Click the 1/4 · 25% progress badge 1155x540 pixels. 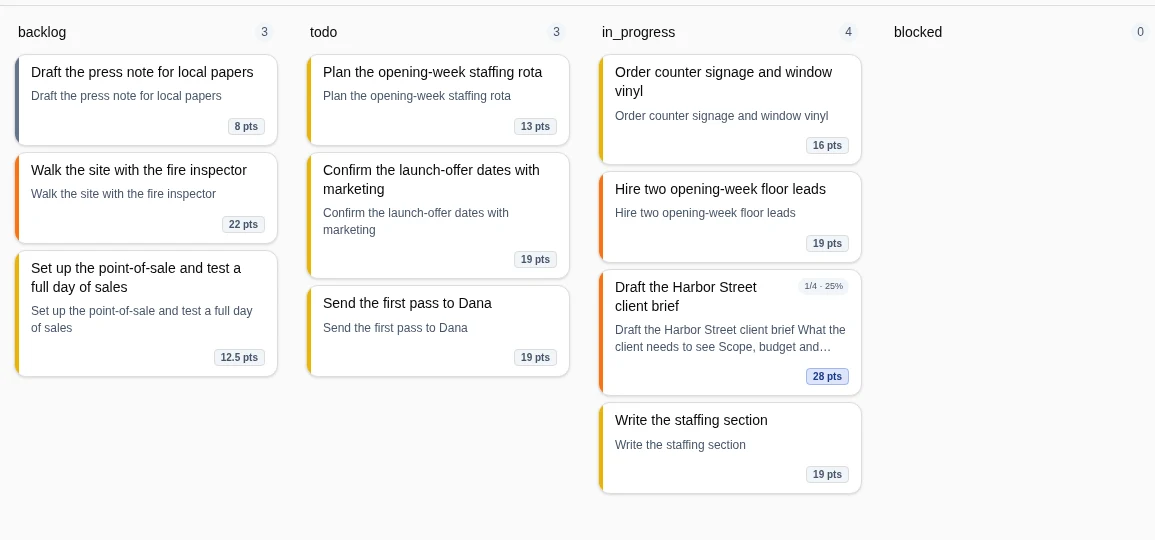pos(823,286)
